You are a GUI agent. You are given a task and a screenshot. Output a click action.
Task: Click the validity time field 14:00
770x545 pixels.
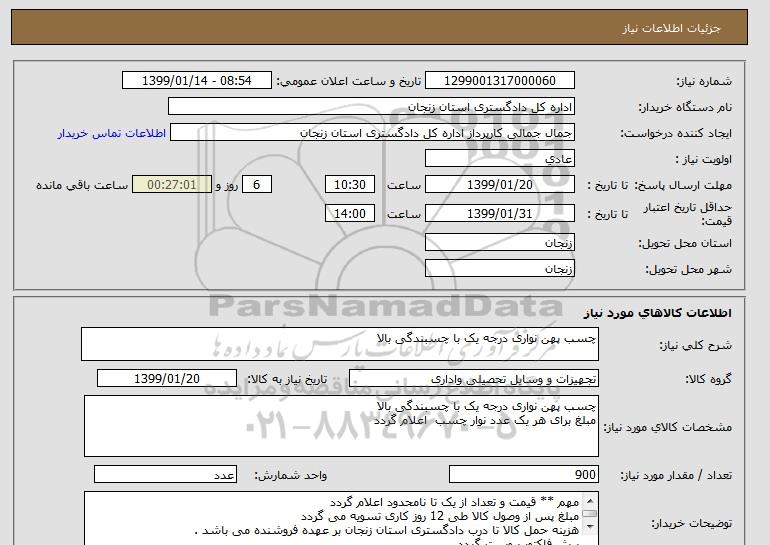click(350, 213)
